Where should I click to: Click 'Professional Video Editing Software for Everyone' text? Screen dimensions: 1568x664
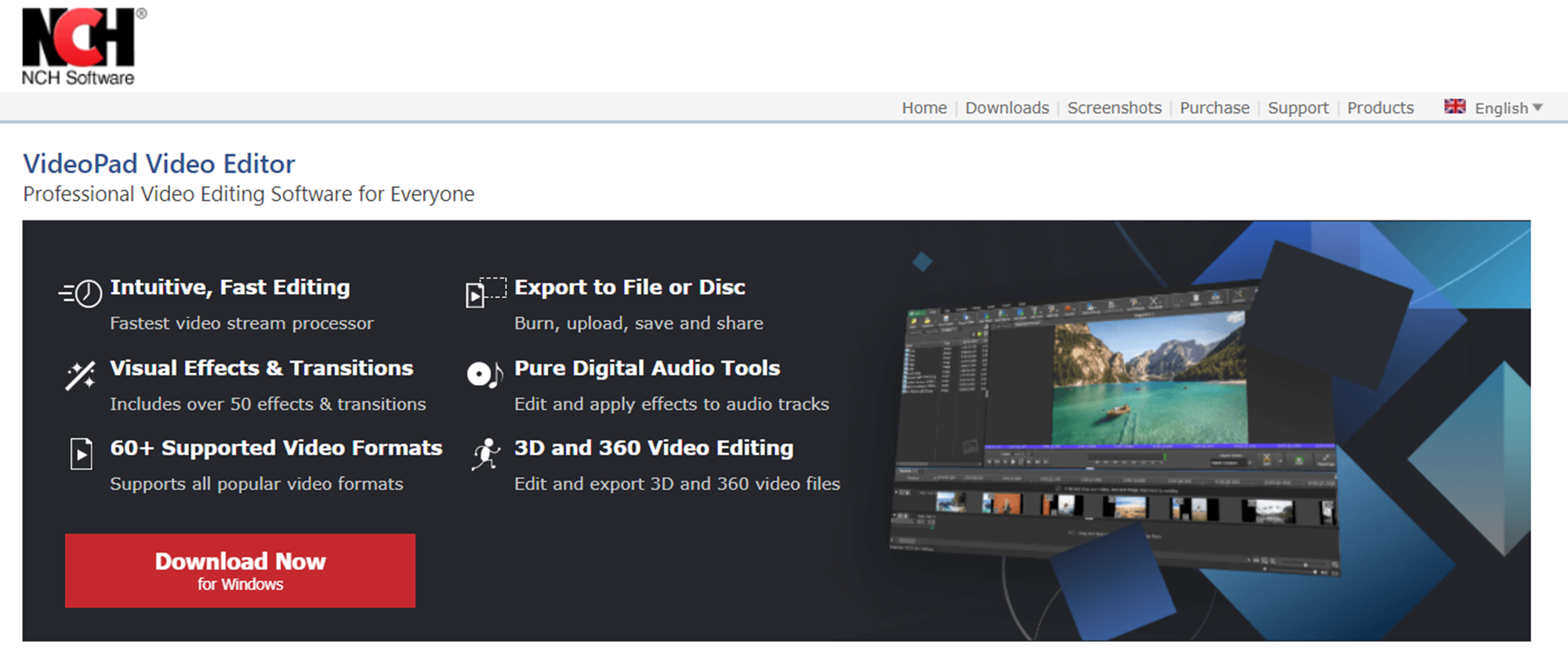click(249, 194)
